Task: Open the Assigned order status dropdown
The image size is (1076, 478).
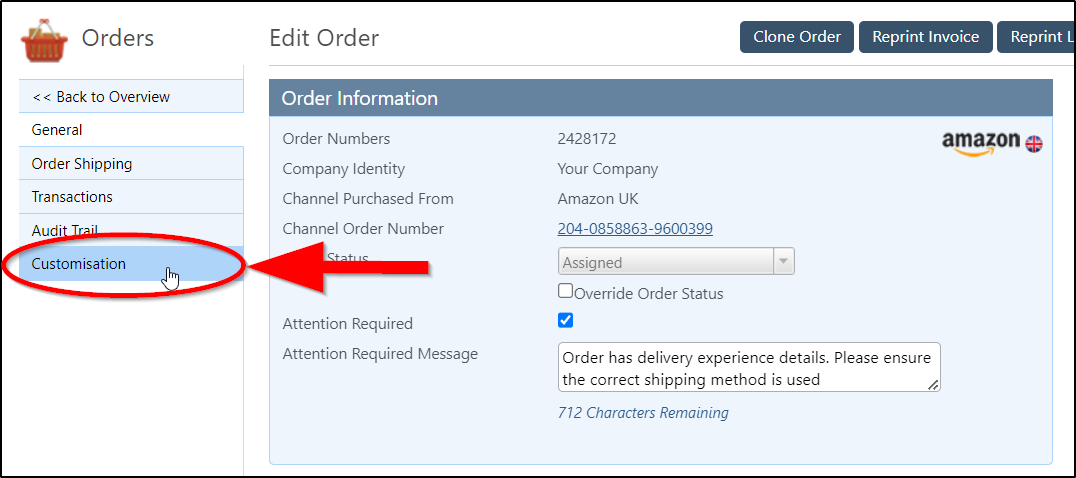Action: click(x=676, y=262)
